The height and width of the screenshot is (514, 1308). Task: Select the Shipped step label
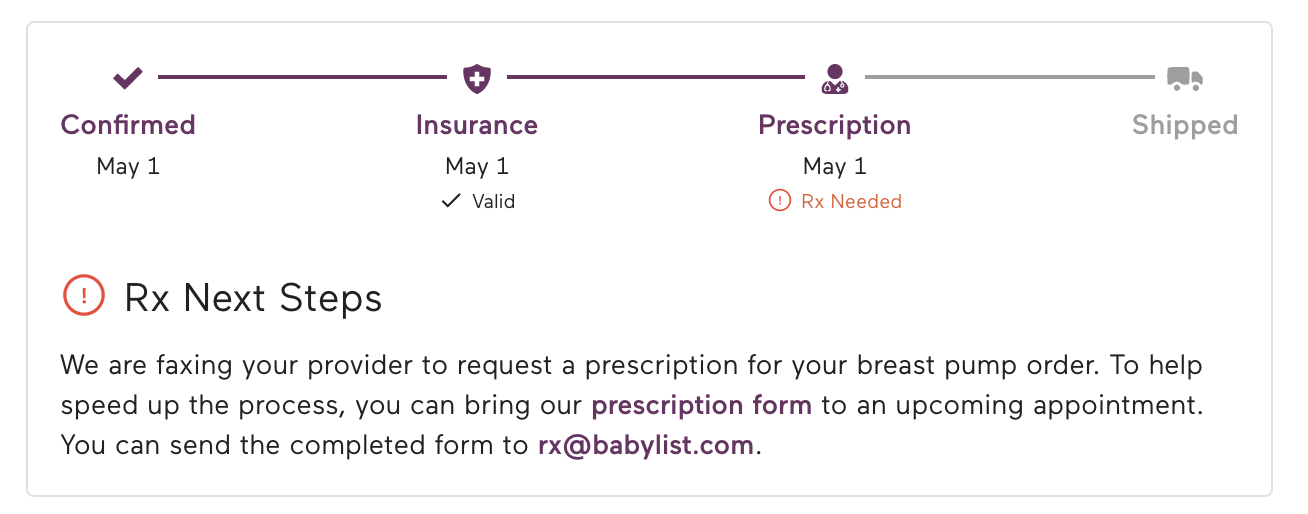click(1184, 125)
